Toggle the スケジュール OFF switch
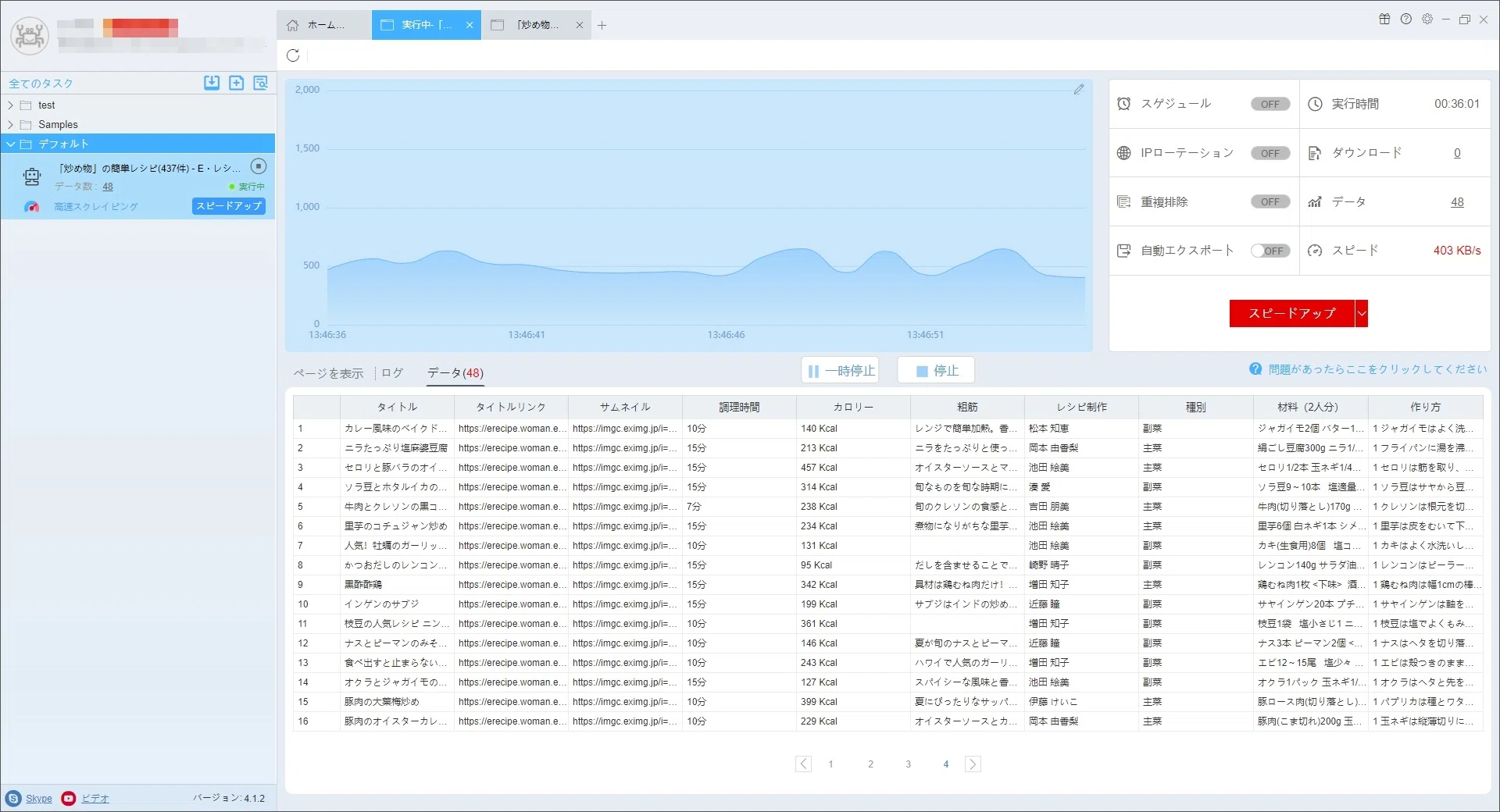The width and height of the screenshot is (1500, 812). pyautogui.click(x=1270, y=104)
